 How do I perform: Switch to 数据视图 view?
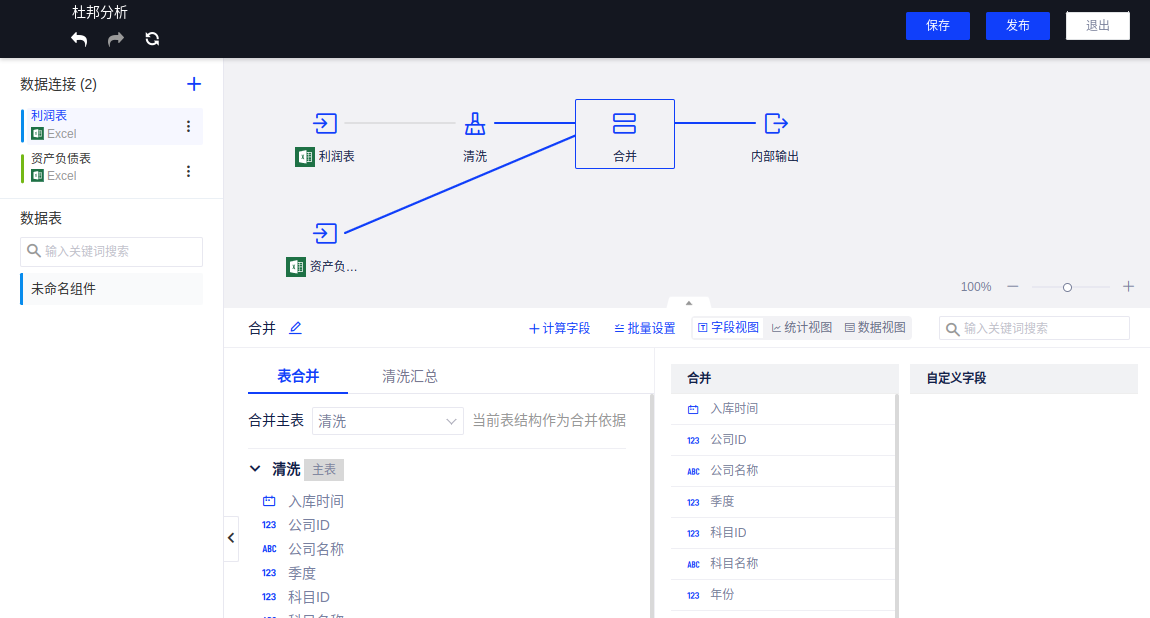(875, 328)
